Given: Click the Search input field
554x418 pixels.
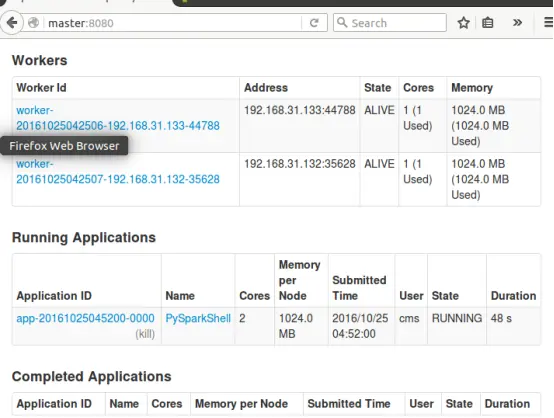Looking at the screenshot, I should pos(390,23).
